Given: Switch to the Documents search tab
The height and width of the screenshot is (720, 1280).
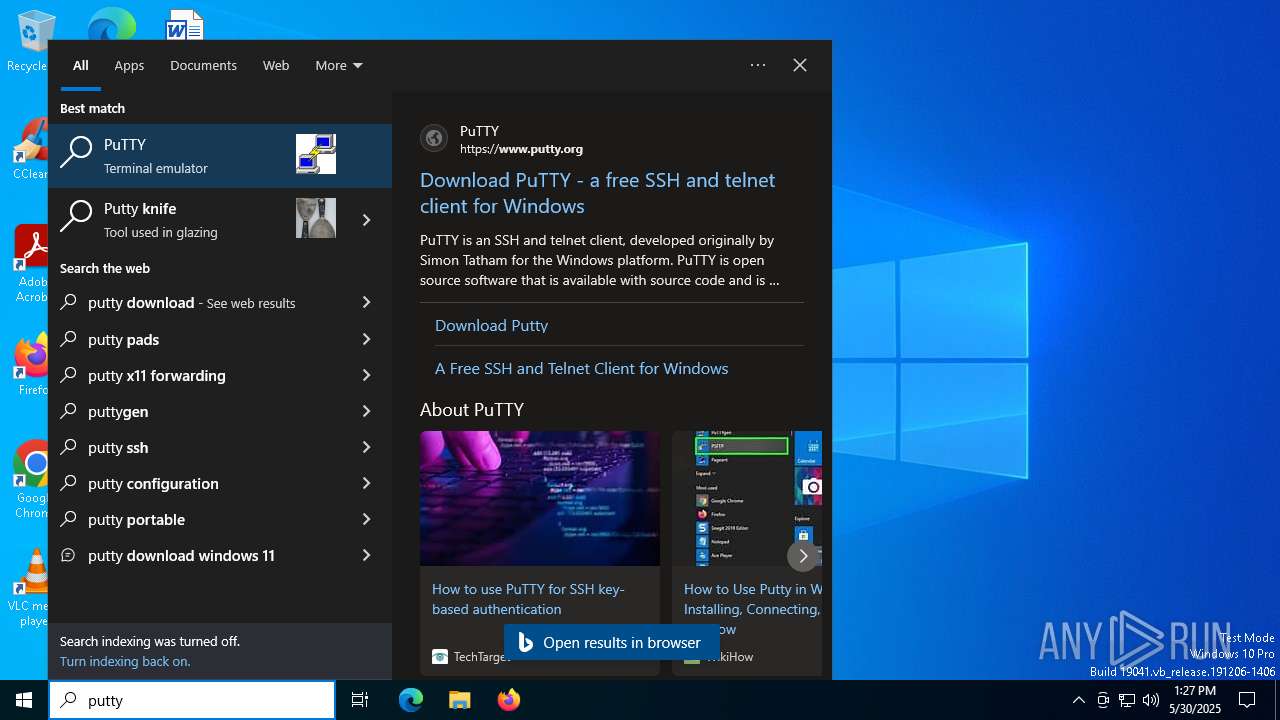Looking at the screenshot, I should [x=203, y=65].
